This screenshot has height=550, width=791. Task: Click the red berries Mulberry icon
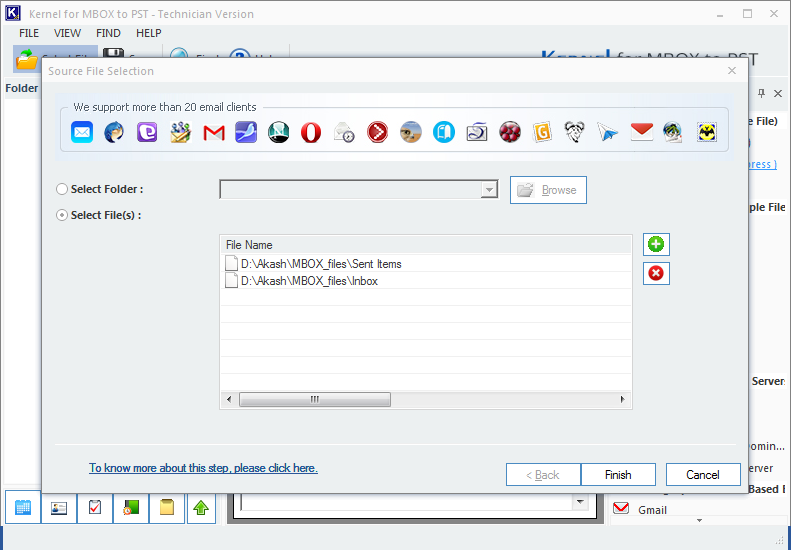[x=510, y=132]
